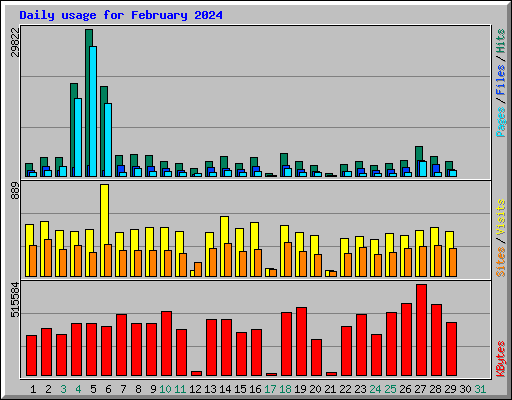This screenshot has width=512, height=400.
Task: Click the red KBytes bar for day 1
Action: click(x=31, y=356)
